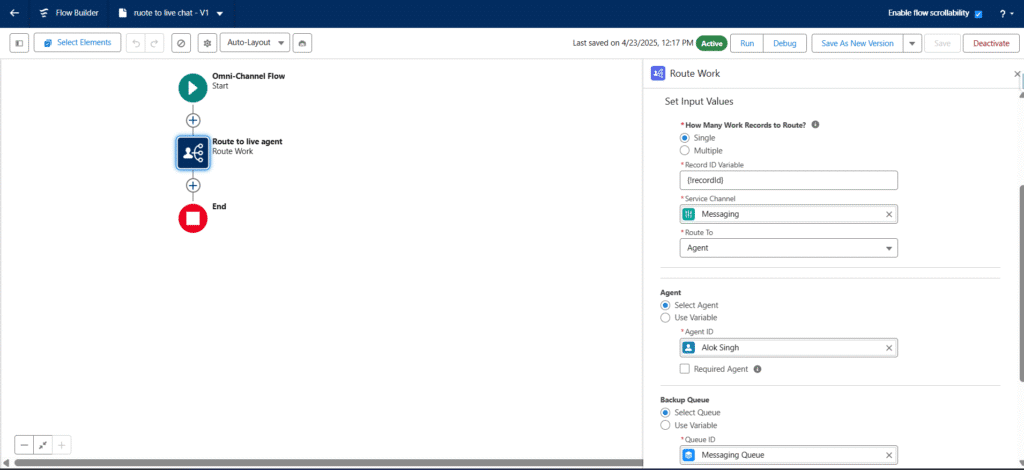The height and width of the screenshot is (470, 1024).
Task: Clear the Alok Singh agent selection
Action: coord(889,348)
